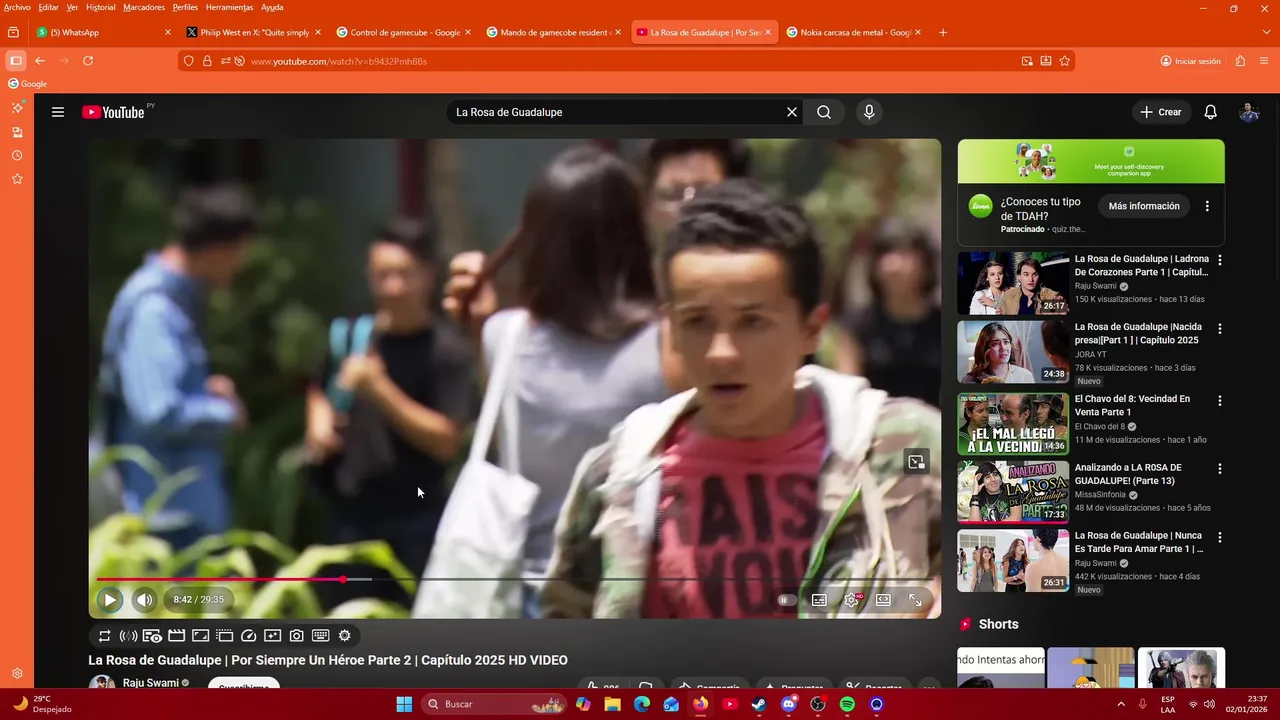Open browser sidebar bookmarks star icon

17,179
